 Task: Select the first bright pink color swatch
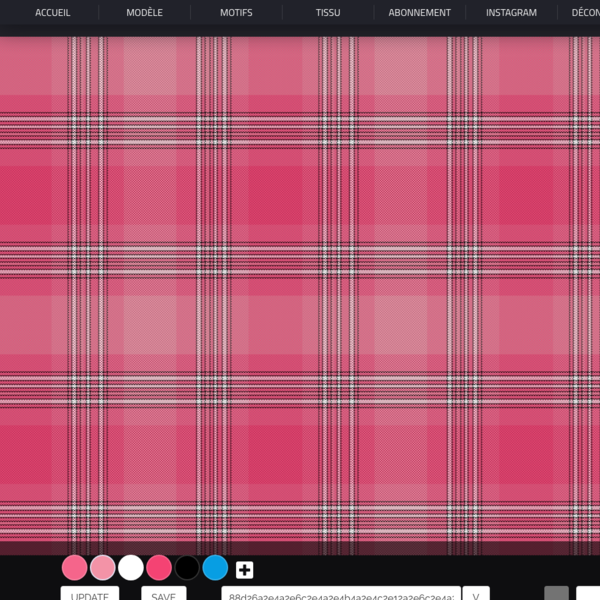(x=74, y=568)
